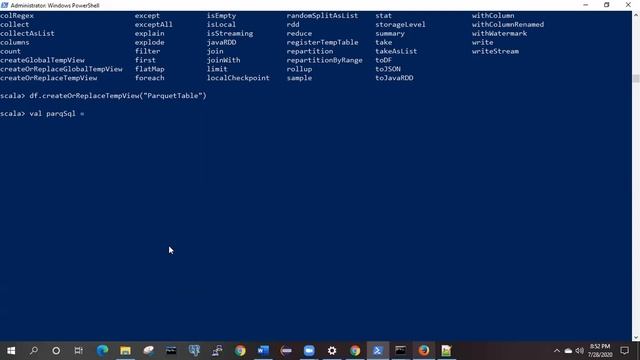
Task: Open the Windows Start menu
Action: click(11, 351)
